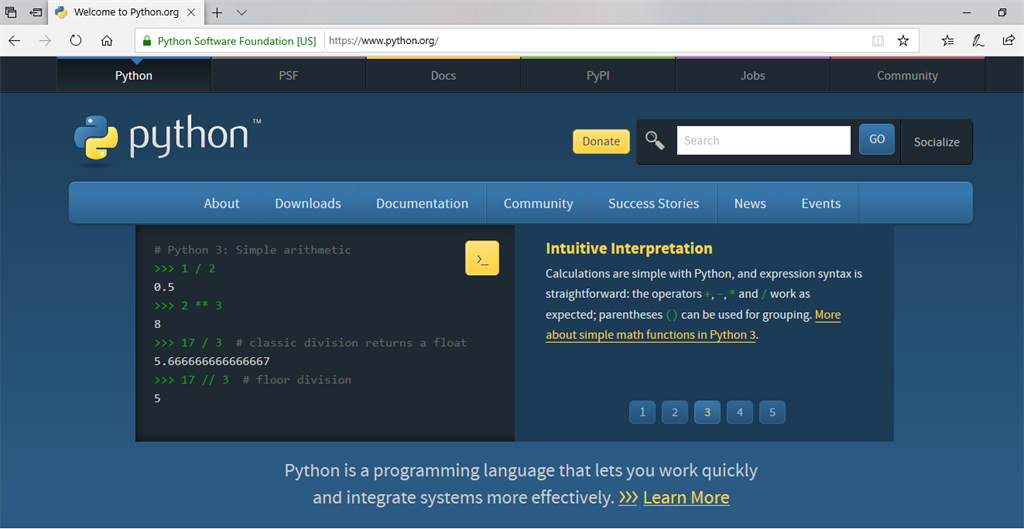Open the Documentation menu

(422, 203)
